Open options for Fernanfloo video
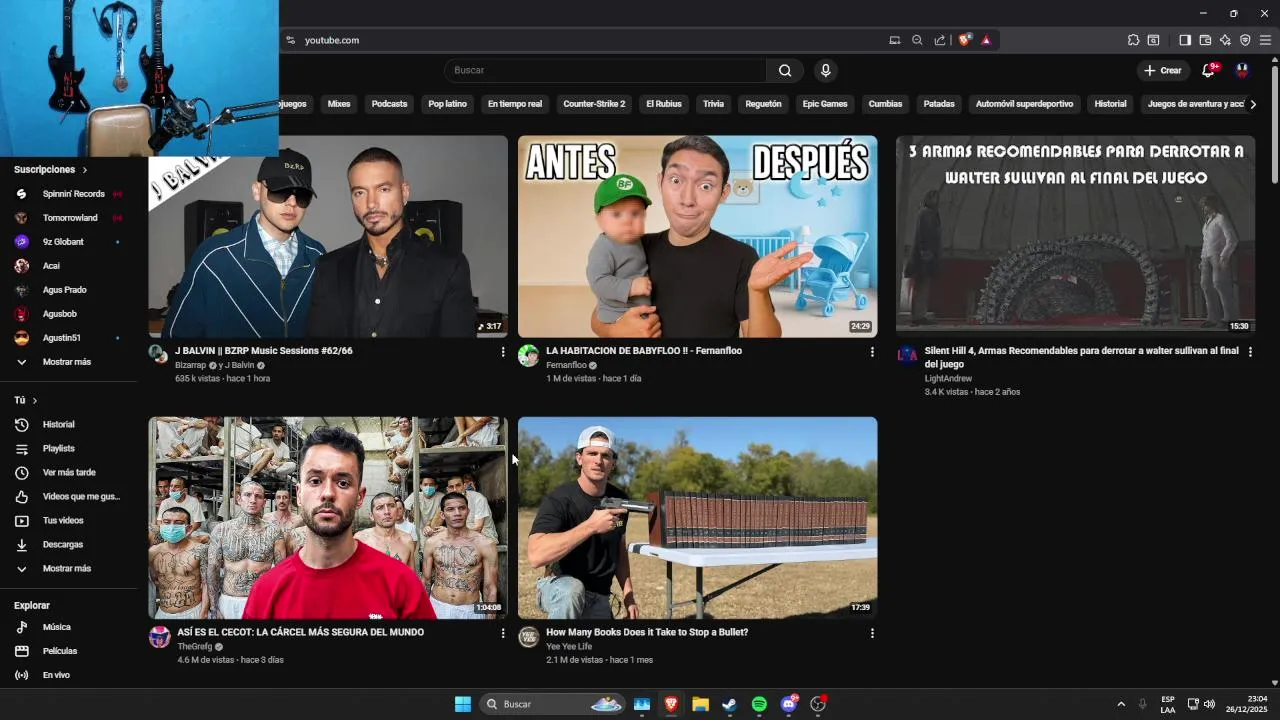The image size is (1280, 720). click(x=872, y=352)
